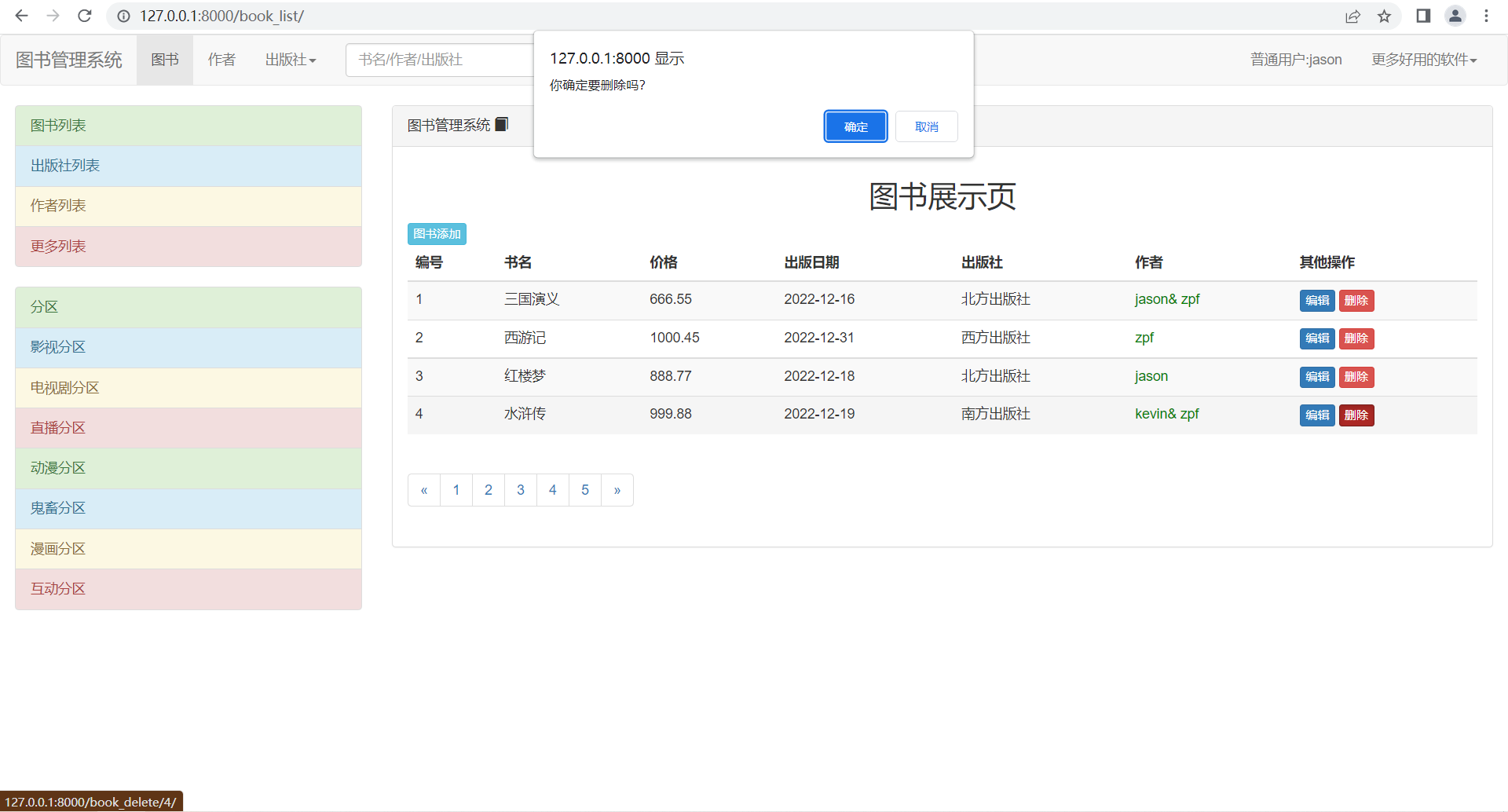
Task: Delete the 水浒传 book with 删除
Action: click(x=1356, y=415)
